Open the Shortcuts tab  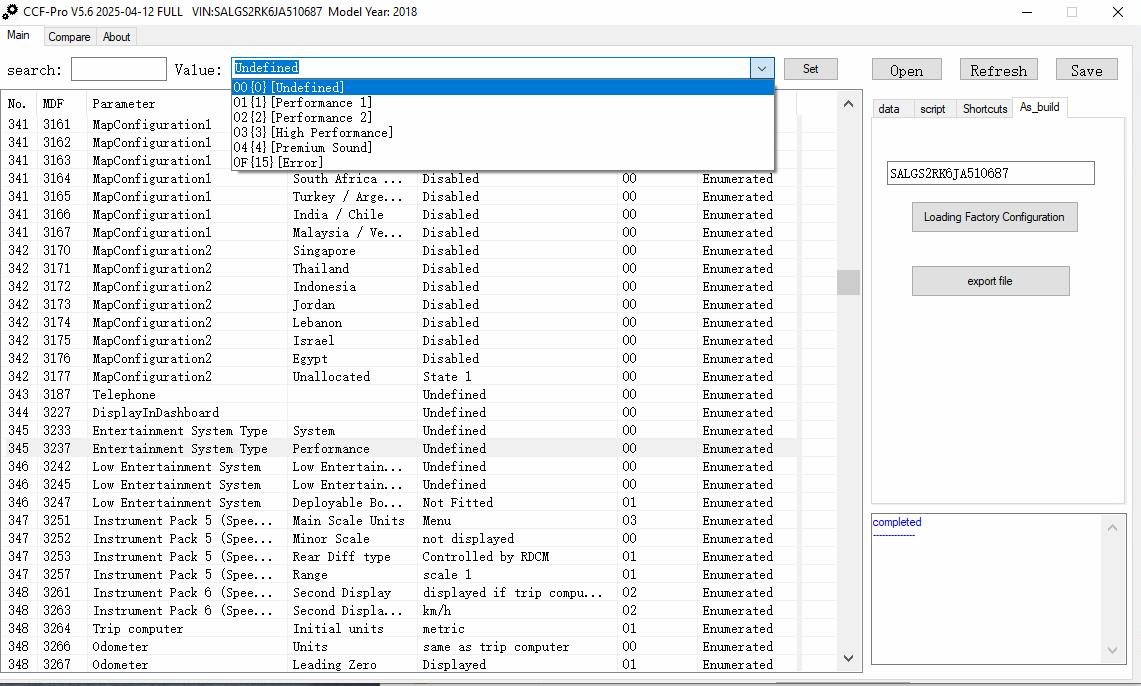click(985, 109)
